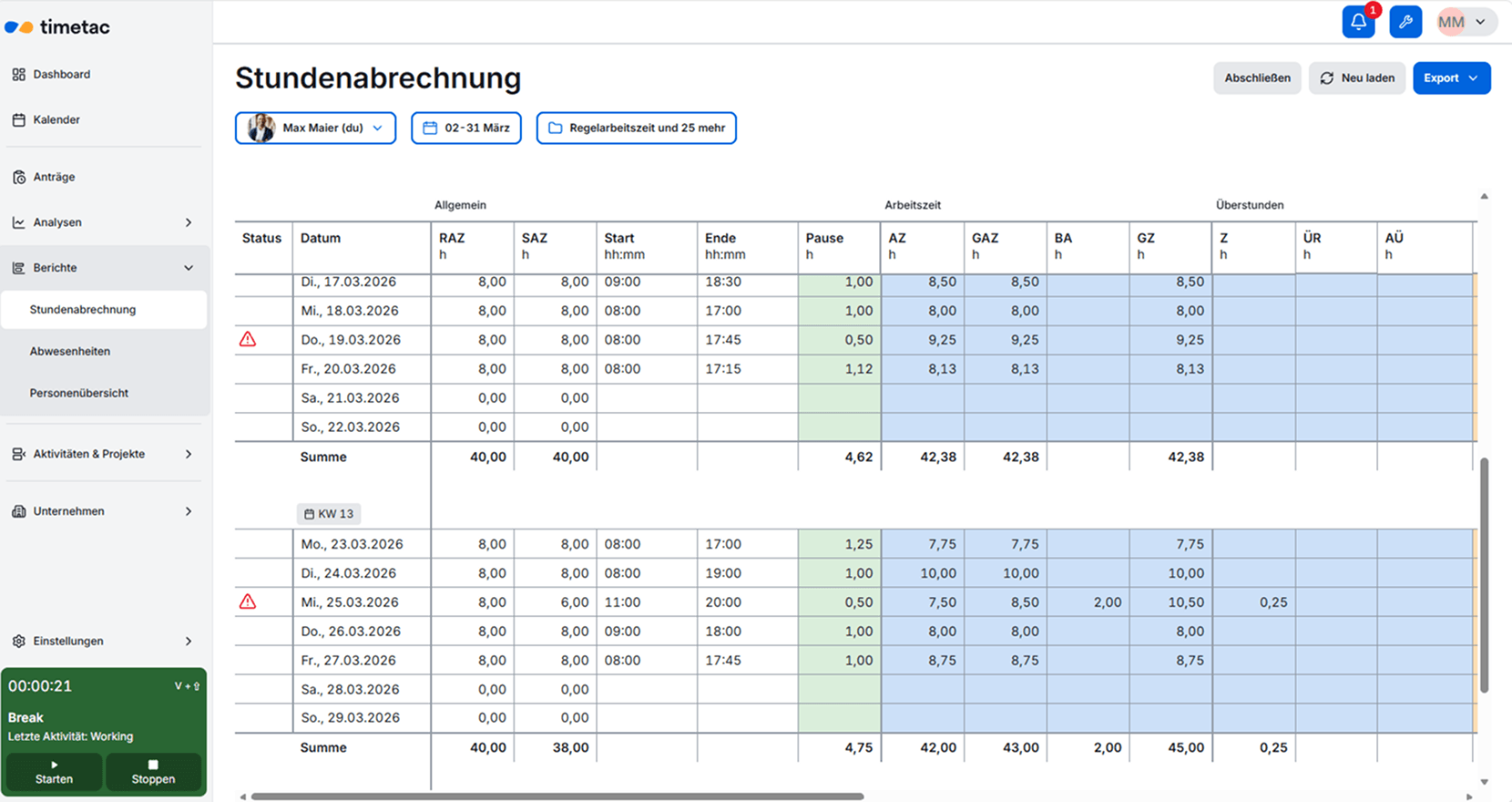Open the Max Maier (du) user dropdown
Viewport: 1512px width, 802px height.
316,128
